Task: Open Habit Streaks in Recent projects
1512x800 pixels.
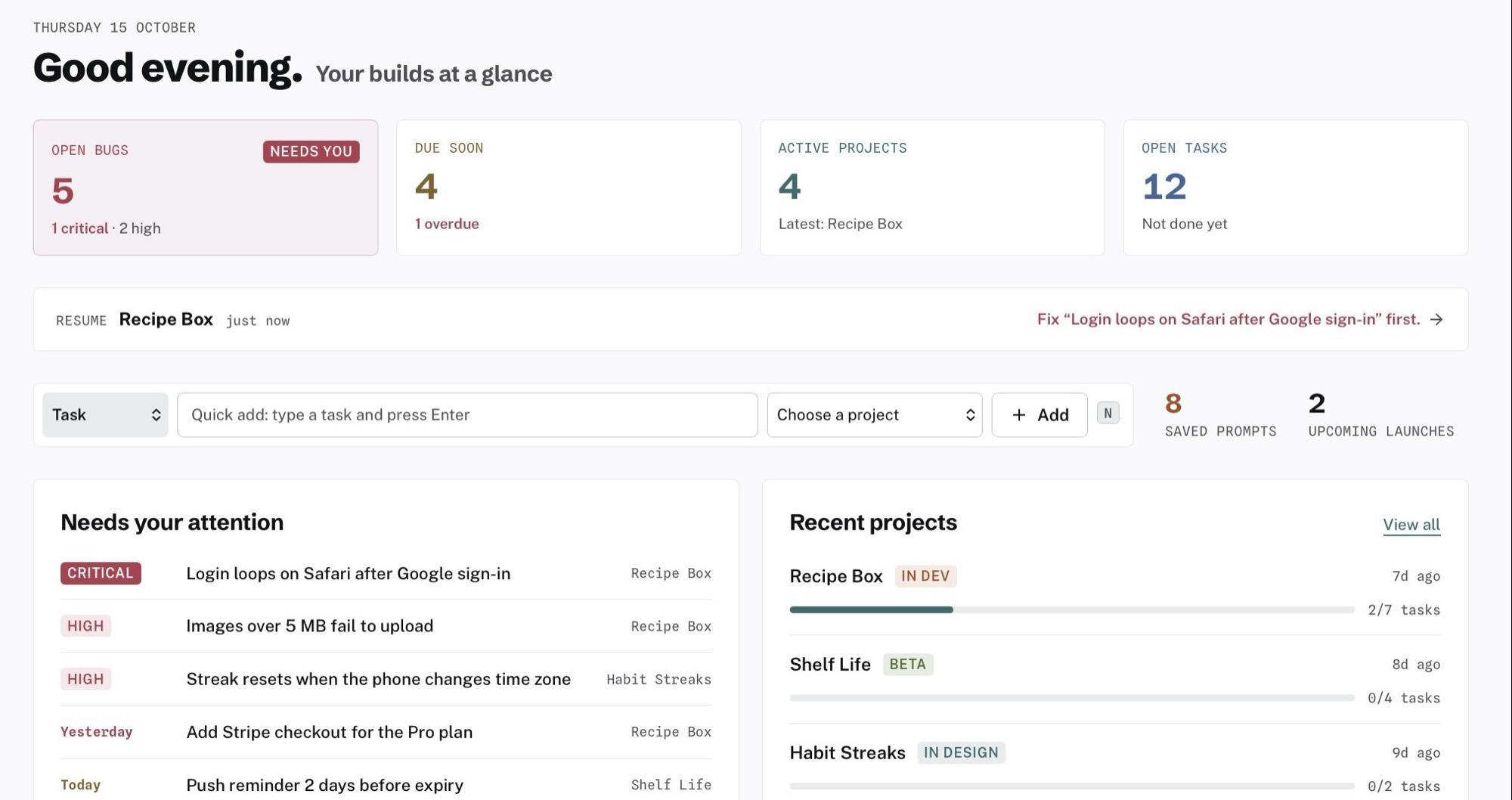Action: pos(847,753)
